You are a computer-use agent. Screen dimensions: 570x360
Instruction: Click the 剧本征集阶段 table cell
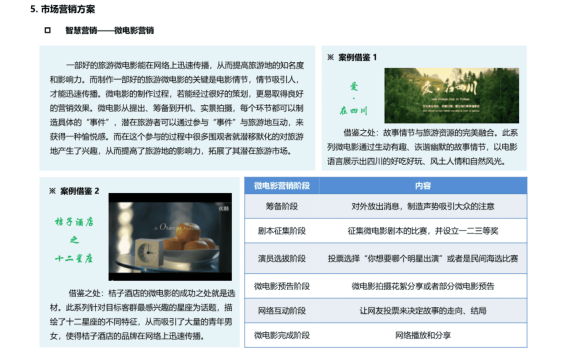(x=282, y=231)
